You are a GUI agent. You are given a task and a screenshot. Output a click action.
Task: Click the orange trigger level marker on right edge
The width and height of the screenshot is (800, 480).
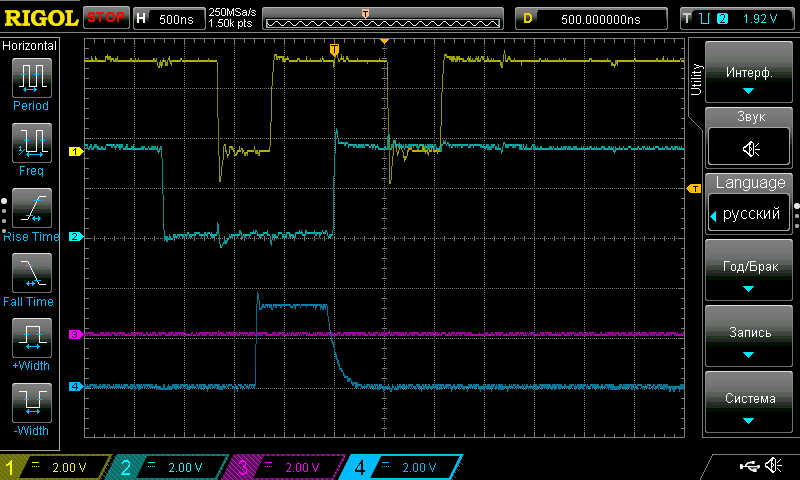click(693, 188)
